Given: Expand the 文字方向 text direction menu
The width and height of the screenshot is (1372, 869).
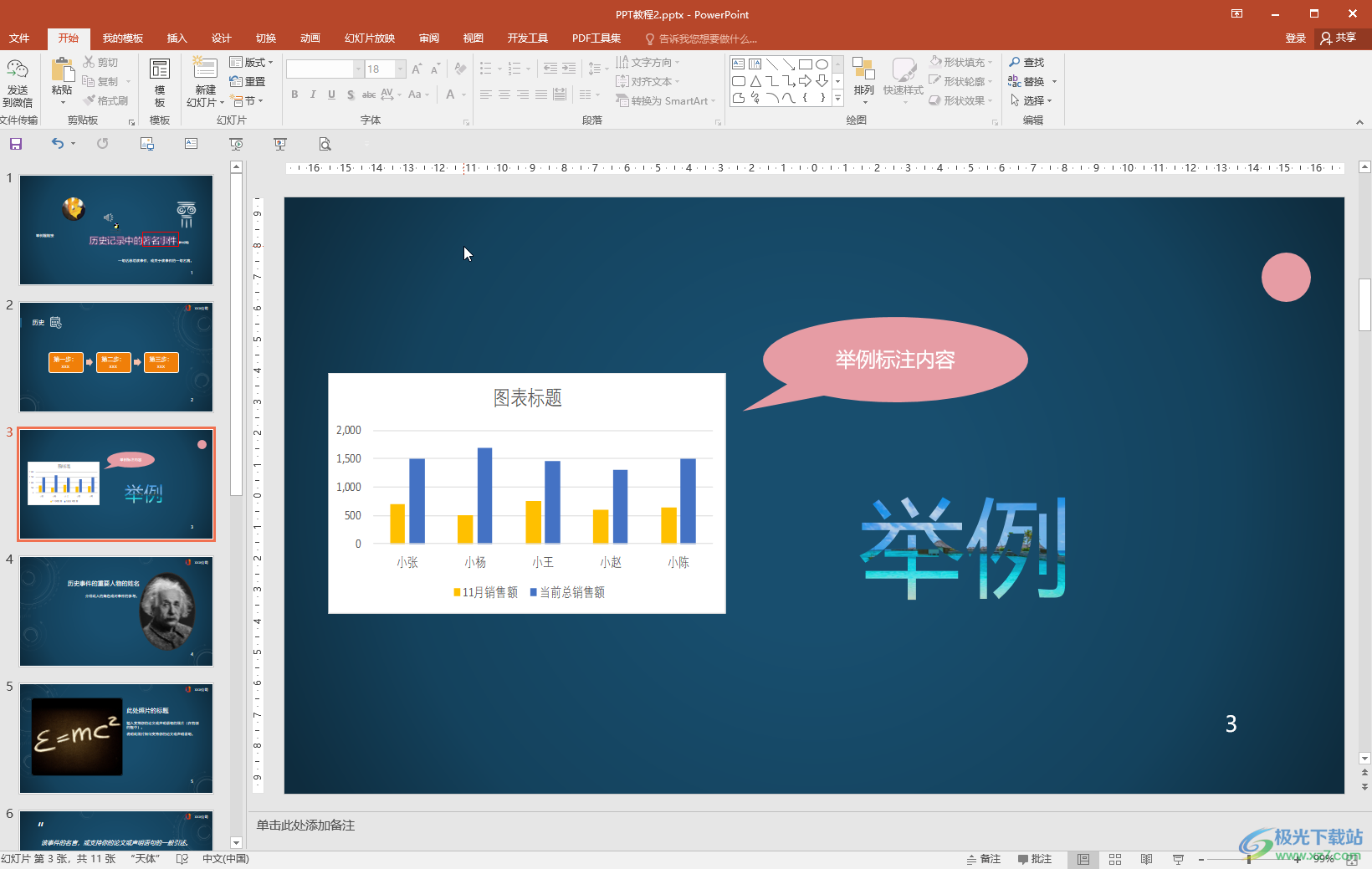Looking at the screenshot, I should 648,63.
